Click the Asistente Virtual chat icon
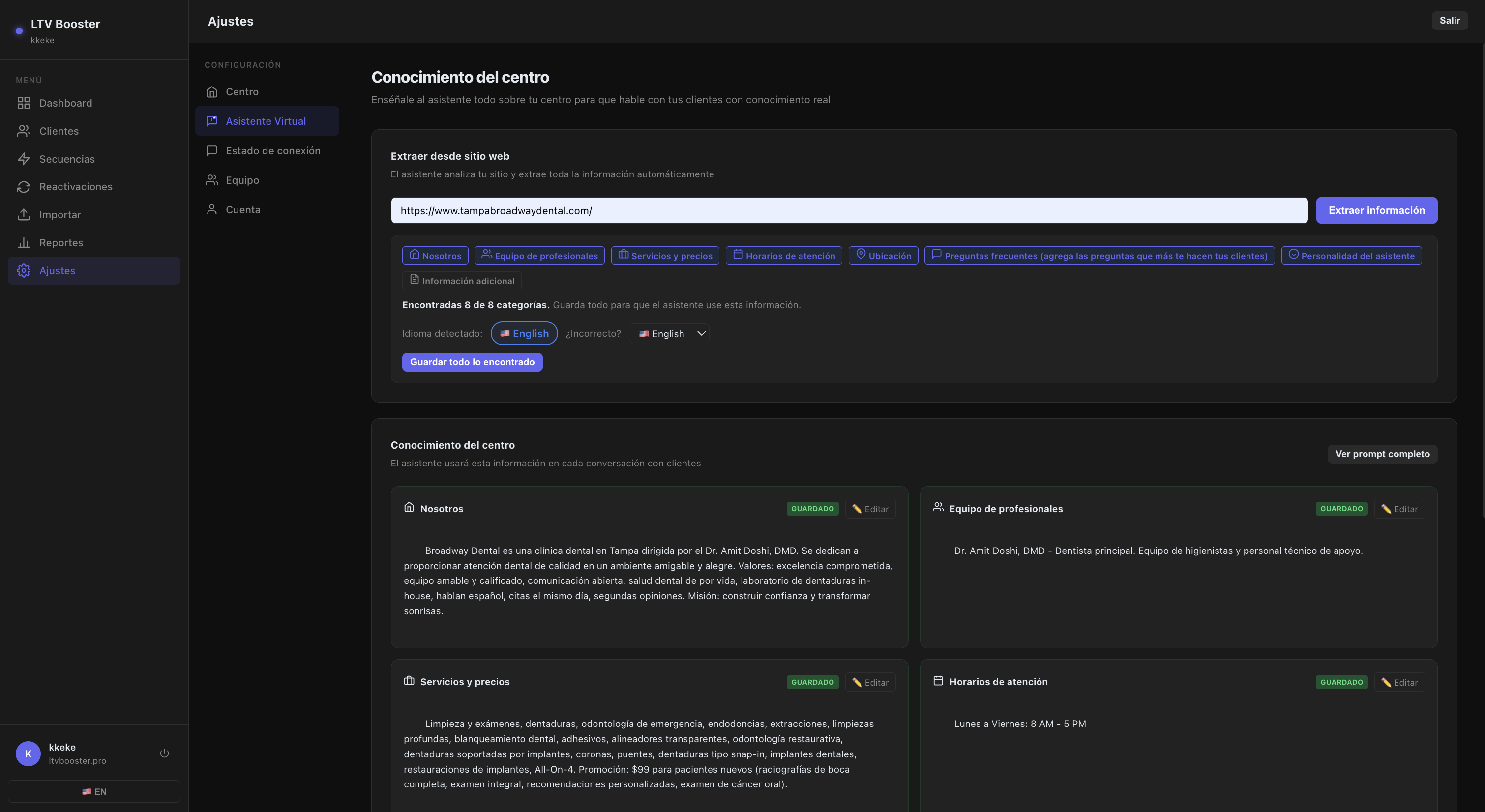This screenshot has height=812, width=1485. click(x=211, y=121)
